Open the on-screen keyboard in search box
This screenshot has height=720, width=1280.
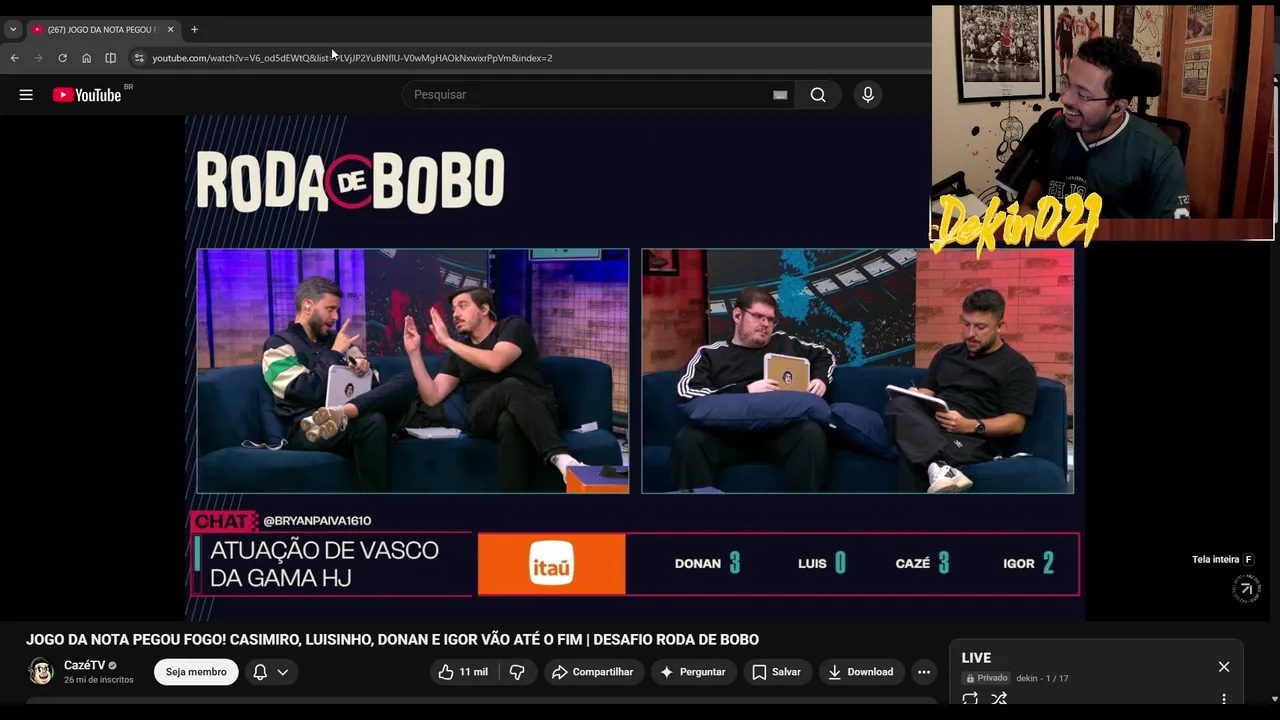(x=780, y=95)
